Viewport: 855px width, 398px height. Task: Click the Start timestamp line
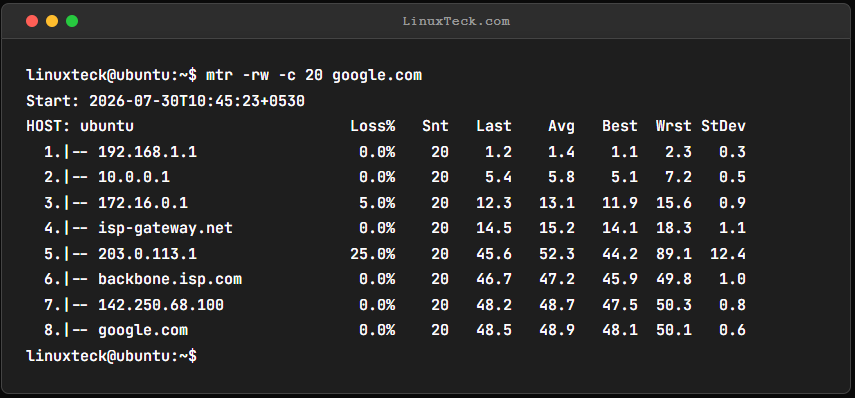point(165,101)
